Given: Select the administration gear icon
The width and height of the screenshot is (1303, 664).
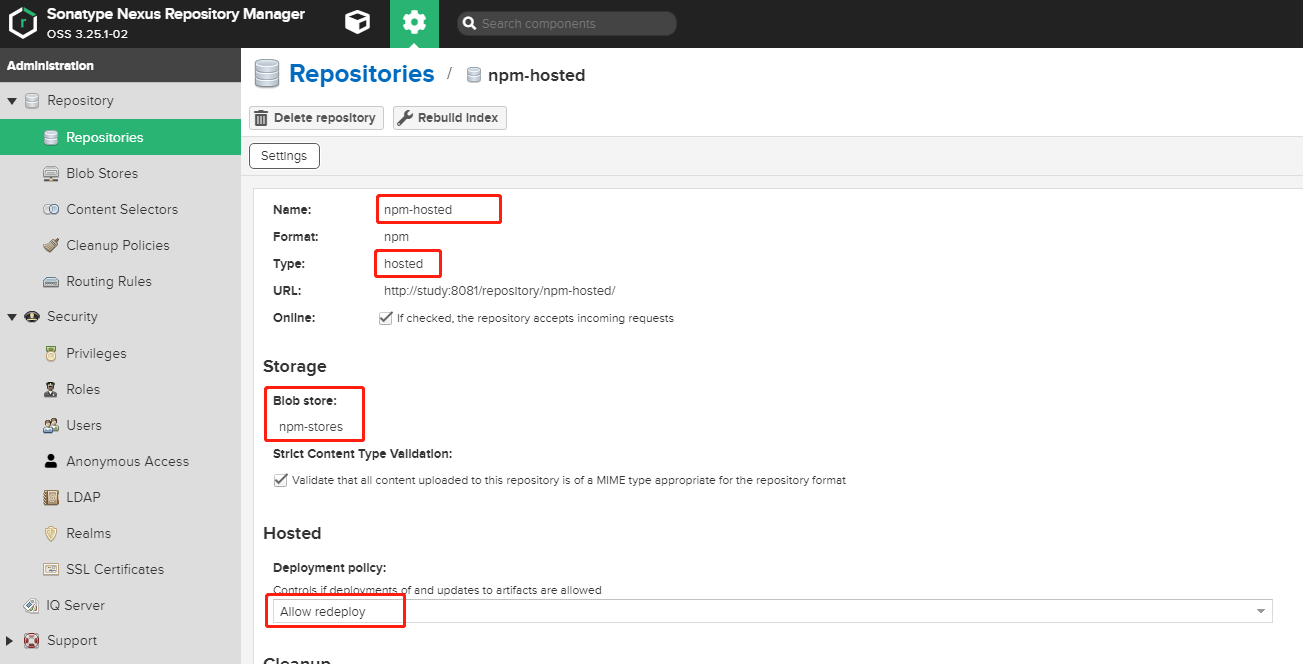Looking at the screenshot, I should tap(414, 23).
